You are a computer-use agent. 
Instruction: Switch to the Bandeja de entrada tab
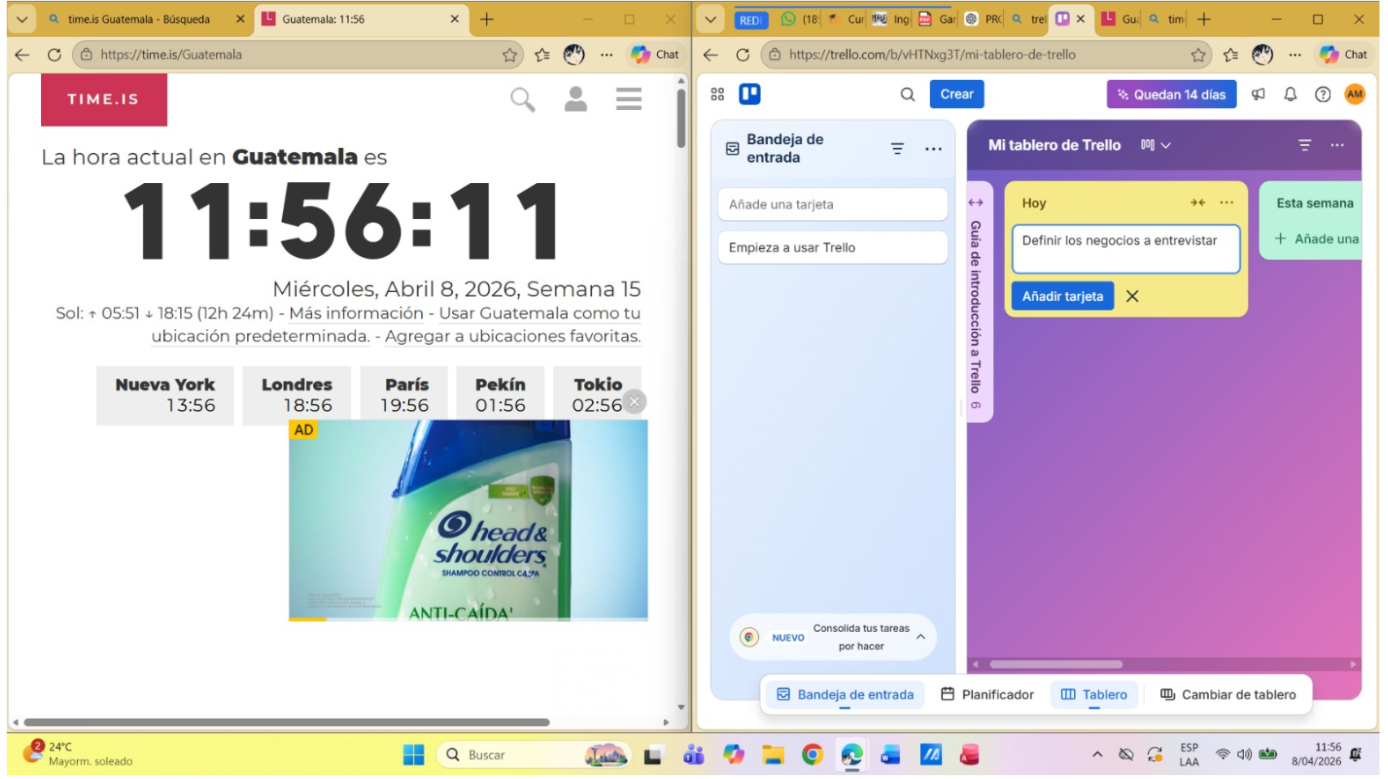point(843,694)
